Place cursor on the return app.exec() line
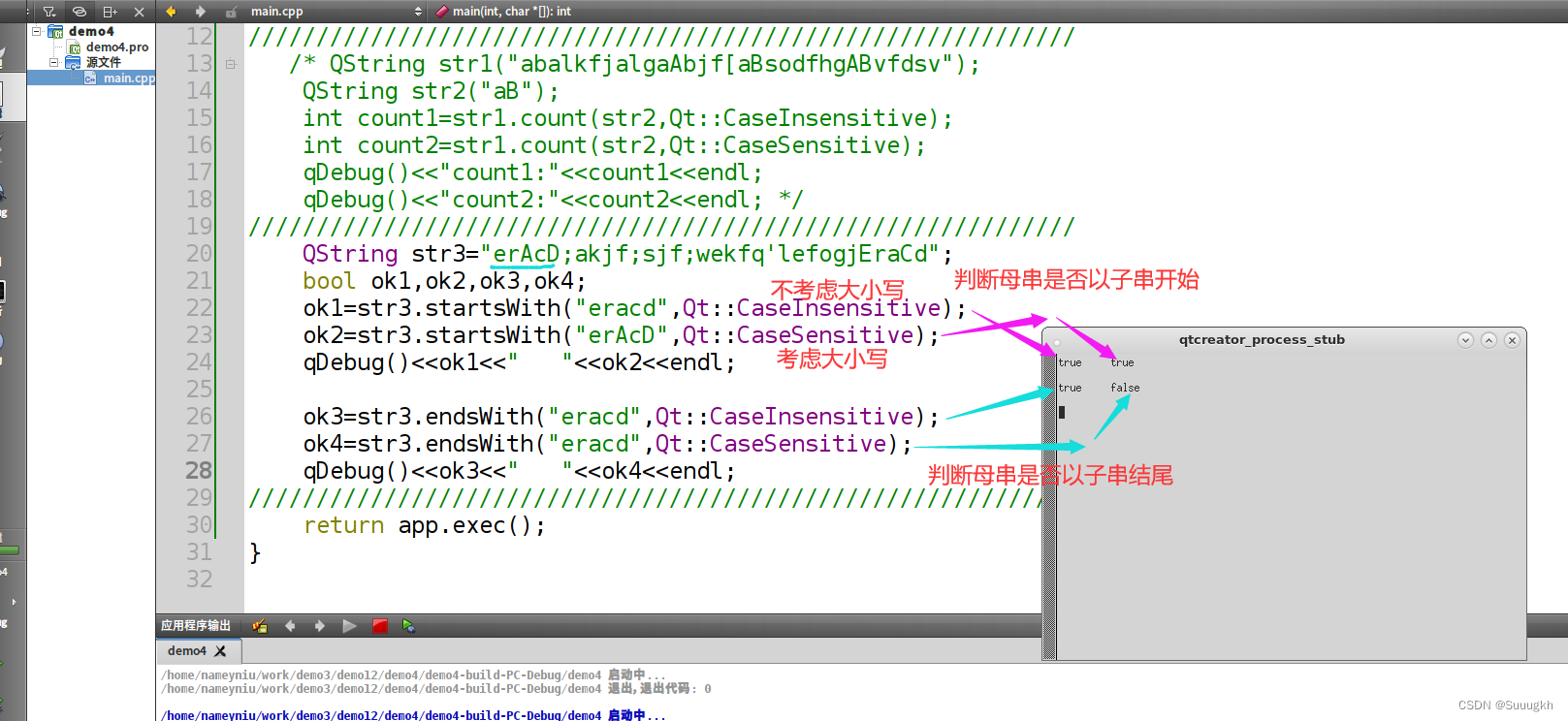 [x=425, y=525]
